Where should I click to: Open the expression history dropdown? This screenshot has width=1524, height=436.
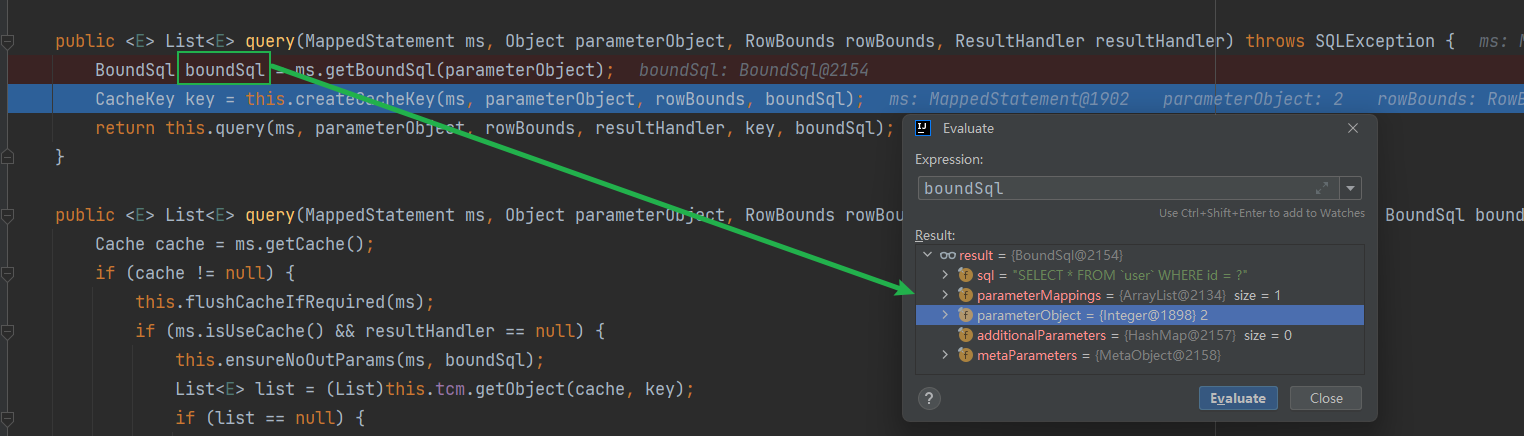click(1351, 188)
